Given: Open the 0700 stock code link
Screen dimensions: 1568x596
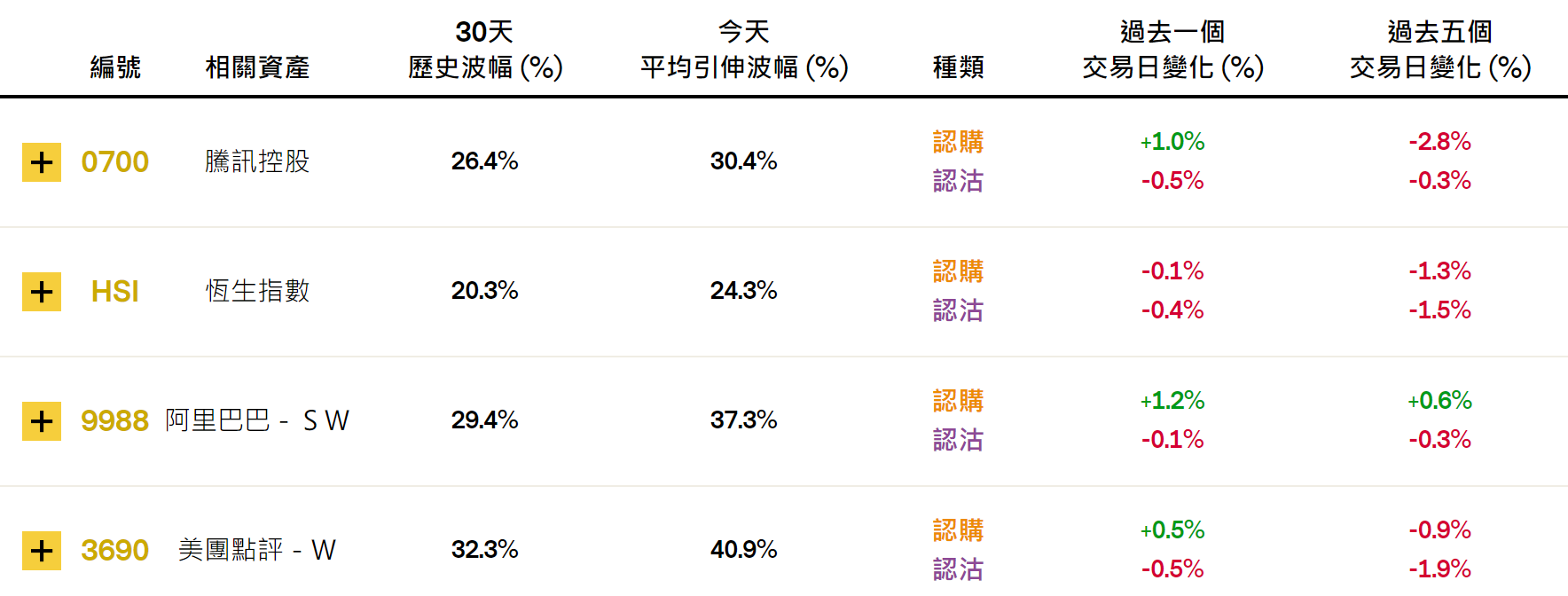Looking at the screenshot, I should [x=114, y=162].
